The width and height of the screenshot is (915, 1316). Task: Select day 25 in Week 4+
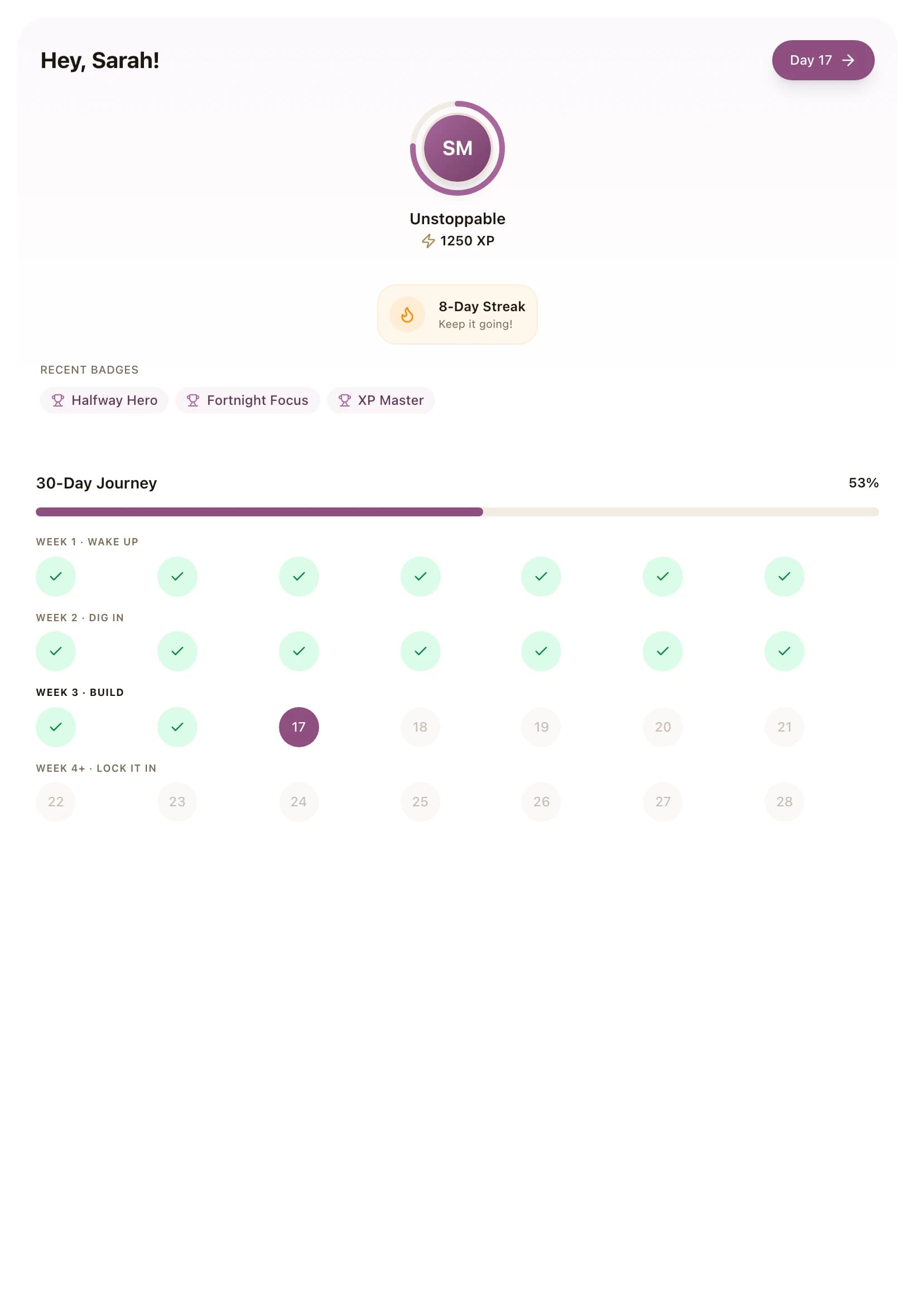420,801
